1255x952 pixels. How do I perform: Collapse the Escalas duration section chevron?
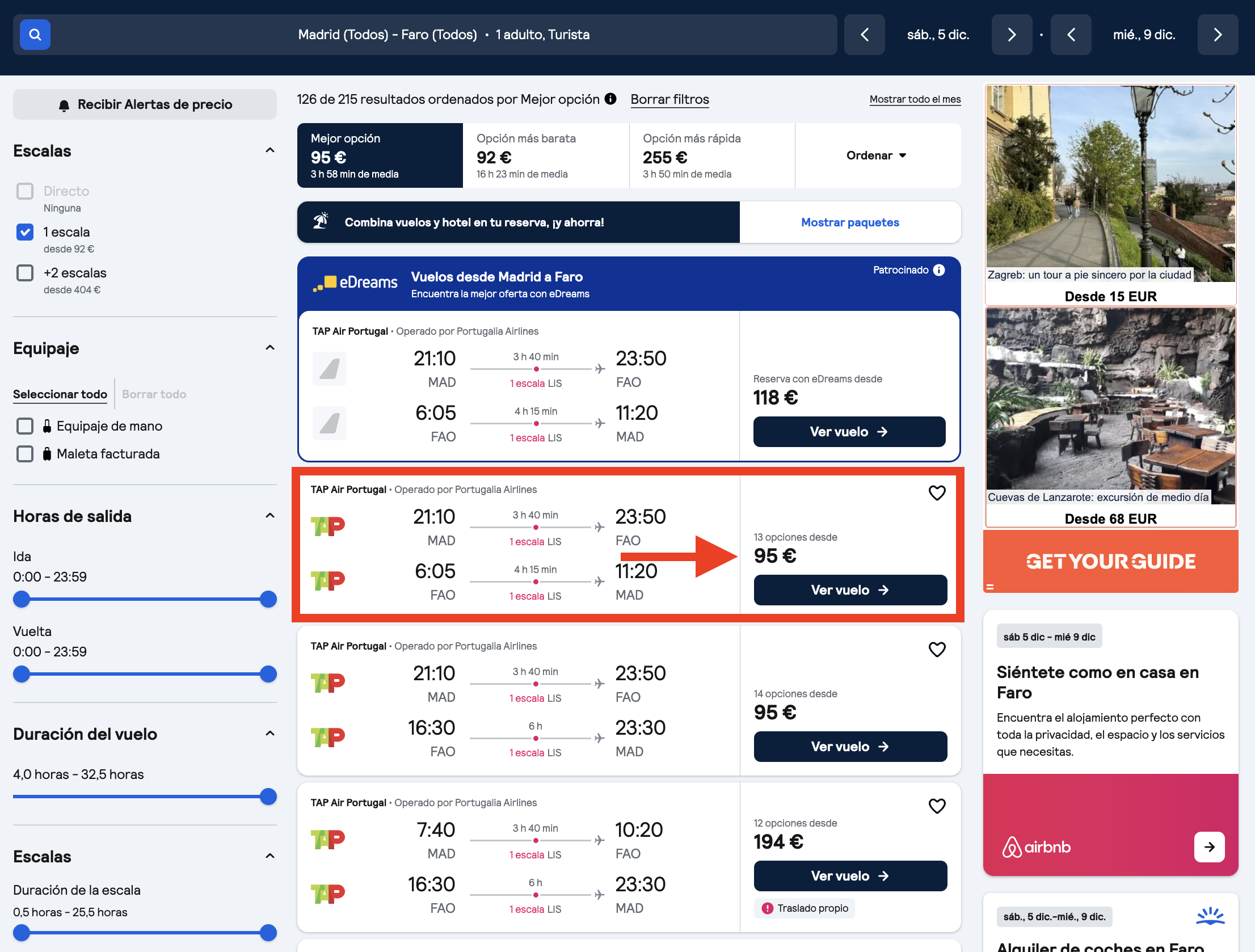coord(270,856)
